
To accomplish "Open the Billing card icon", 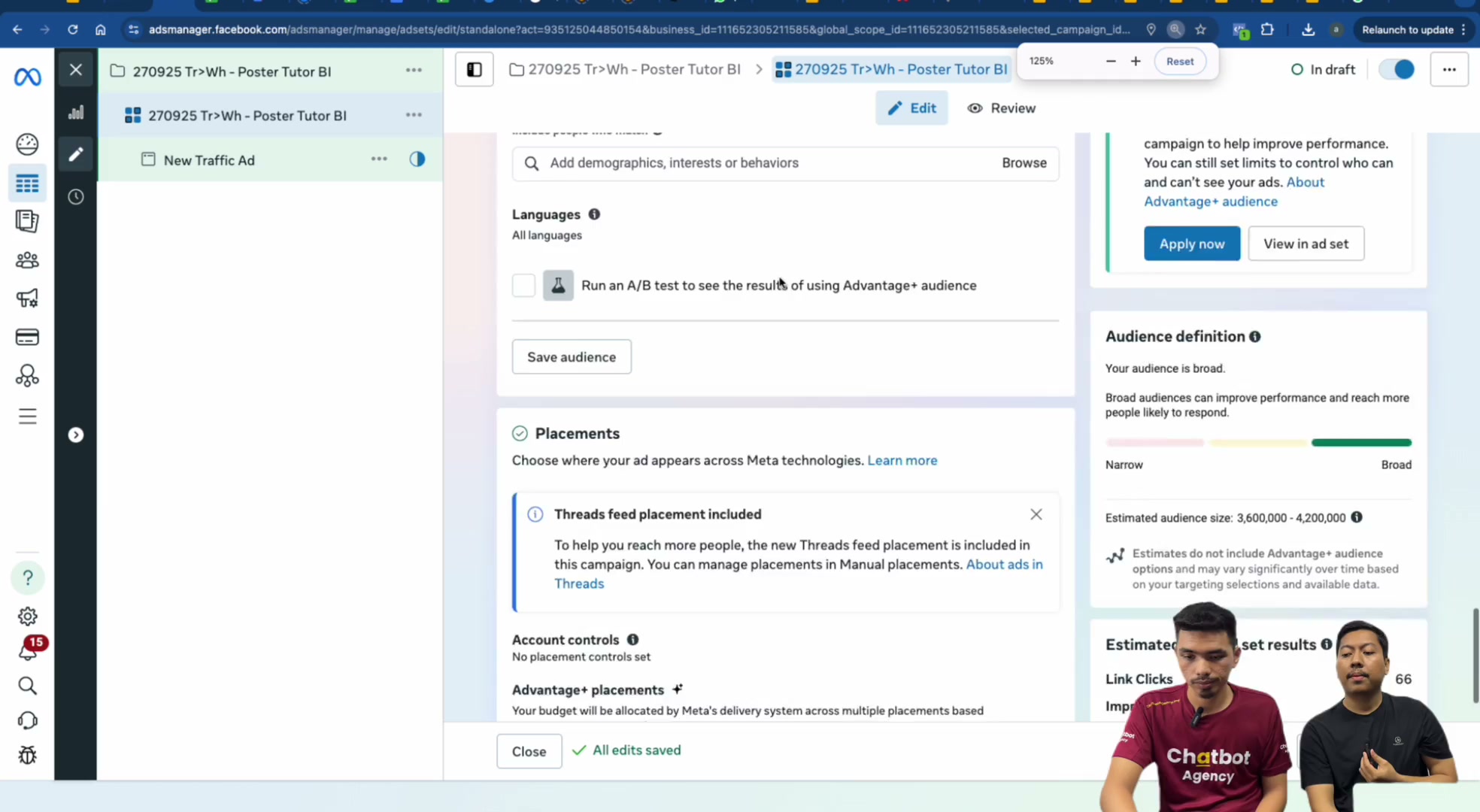I will 28,337.
